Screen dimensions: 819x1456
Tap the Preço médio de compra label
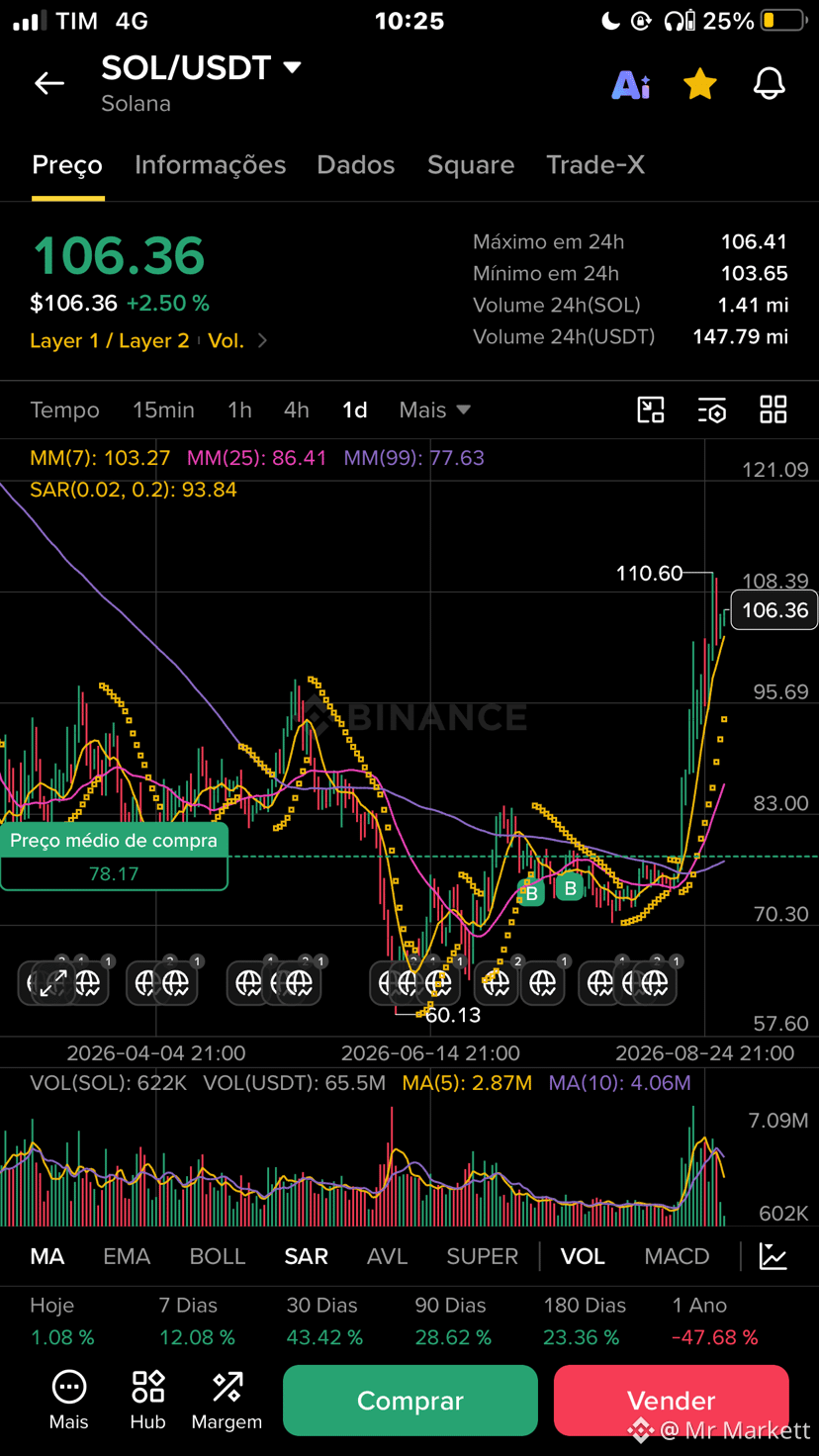pos(114,841)
